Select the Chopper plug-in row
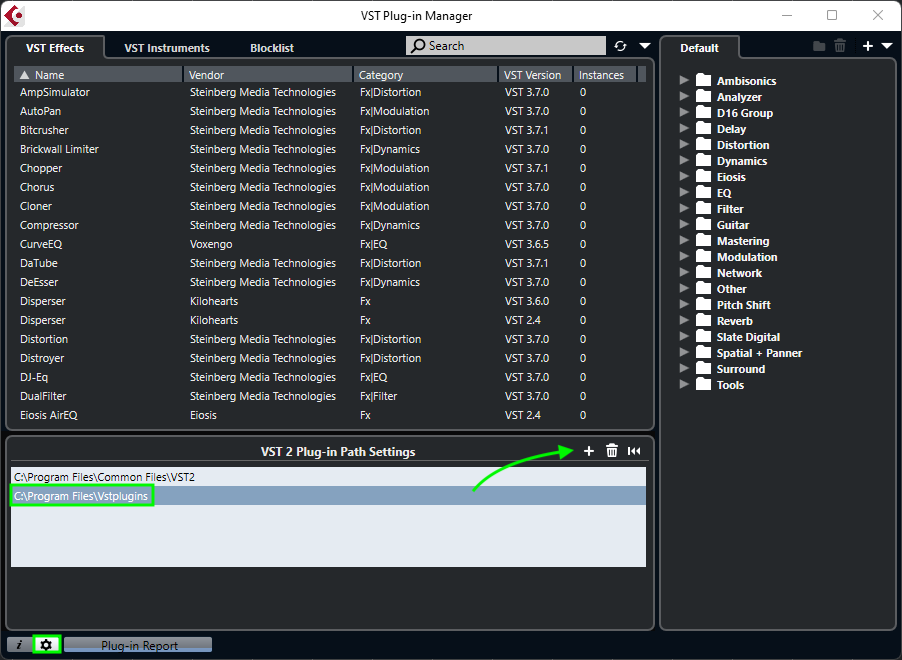Screen dimensions: 902x660 pos(330,168)
